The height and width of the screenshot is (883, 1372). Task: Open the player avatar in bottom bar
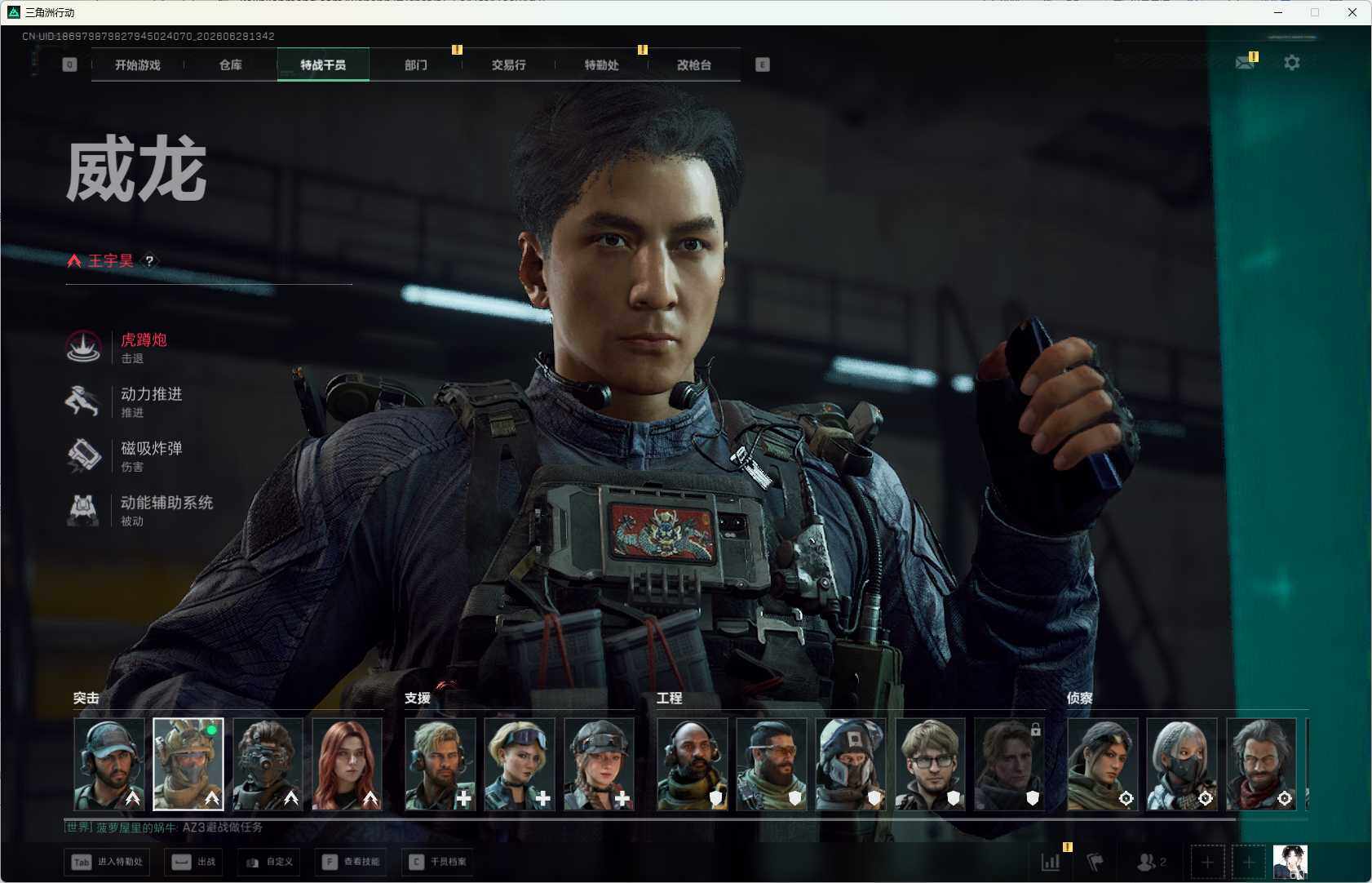click(x=1290, y=862)
